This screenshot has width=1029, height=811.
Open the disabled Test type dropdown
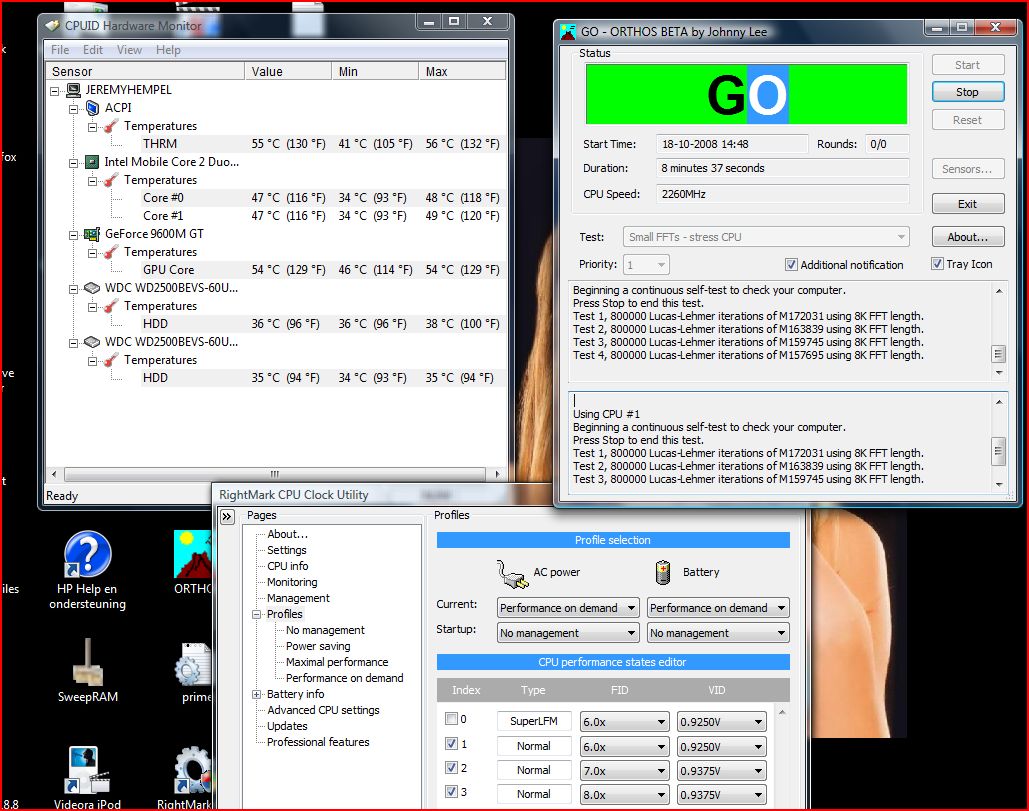pyautogui.click(x=766, y=237)
